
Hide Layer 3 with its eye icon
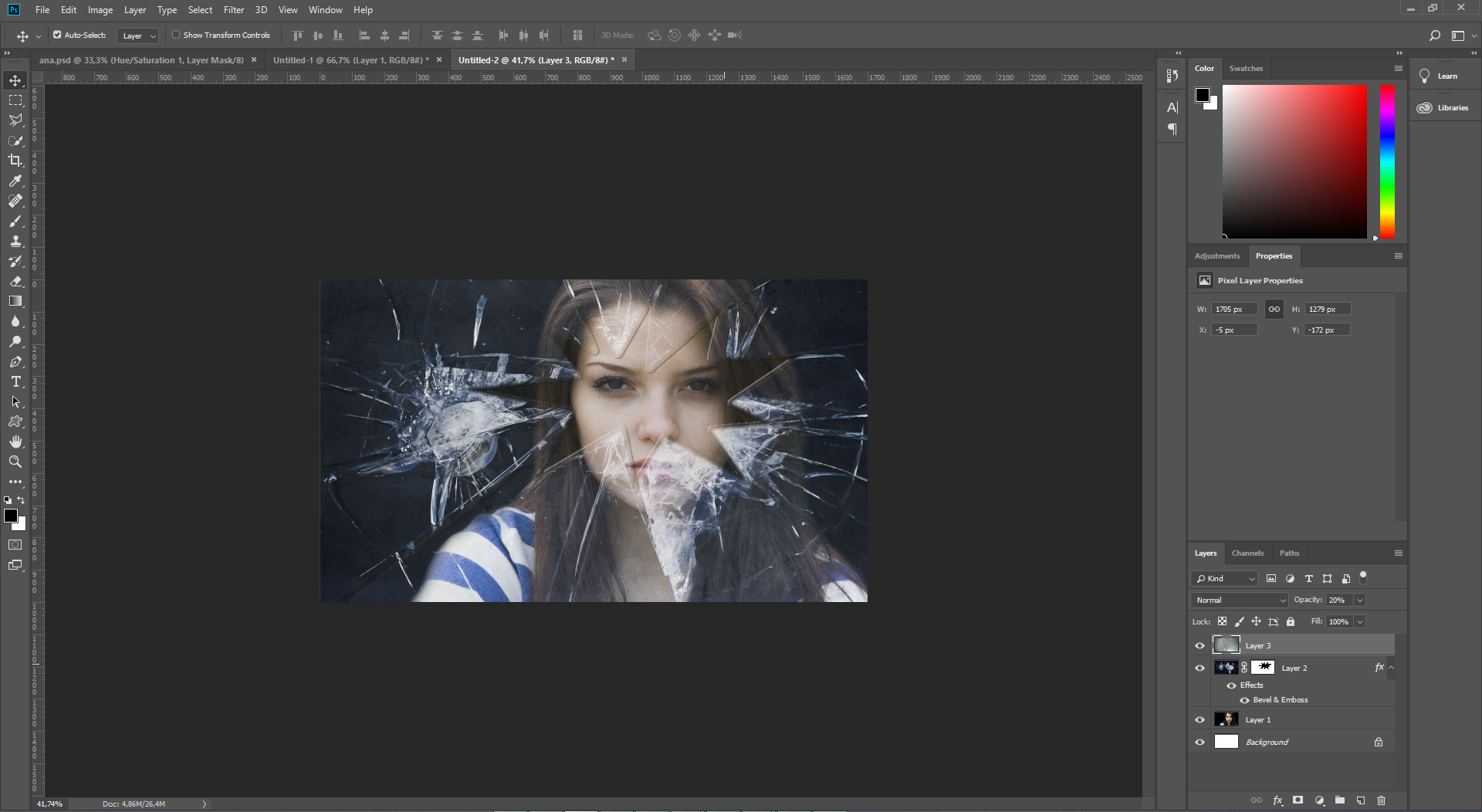pyautogui.click(x=1199, y=646)
